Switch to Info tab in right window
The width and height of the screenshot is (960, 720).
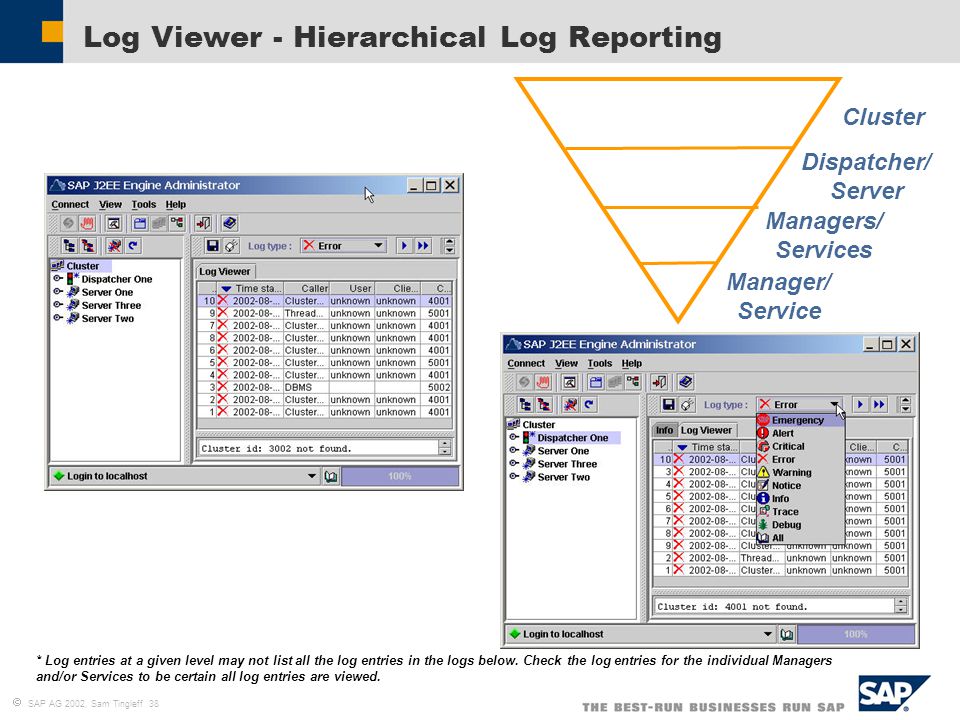tap(664, 430)
